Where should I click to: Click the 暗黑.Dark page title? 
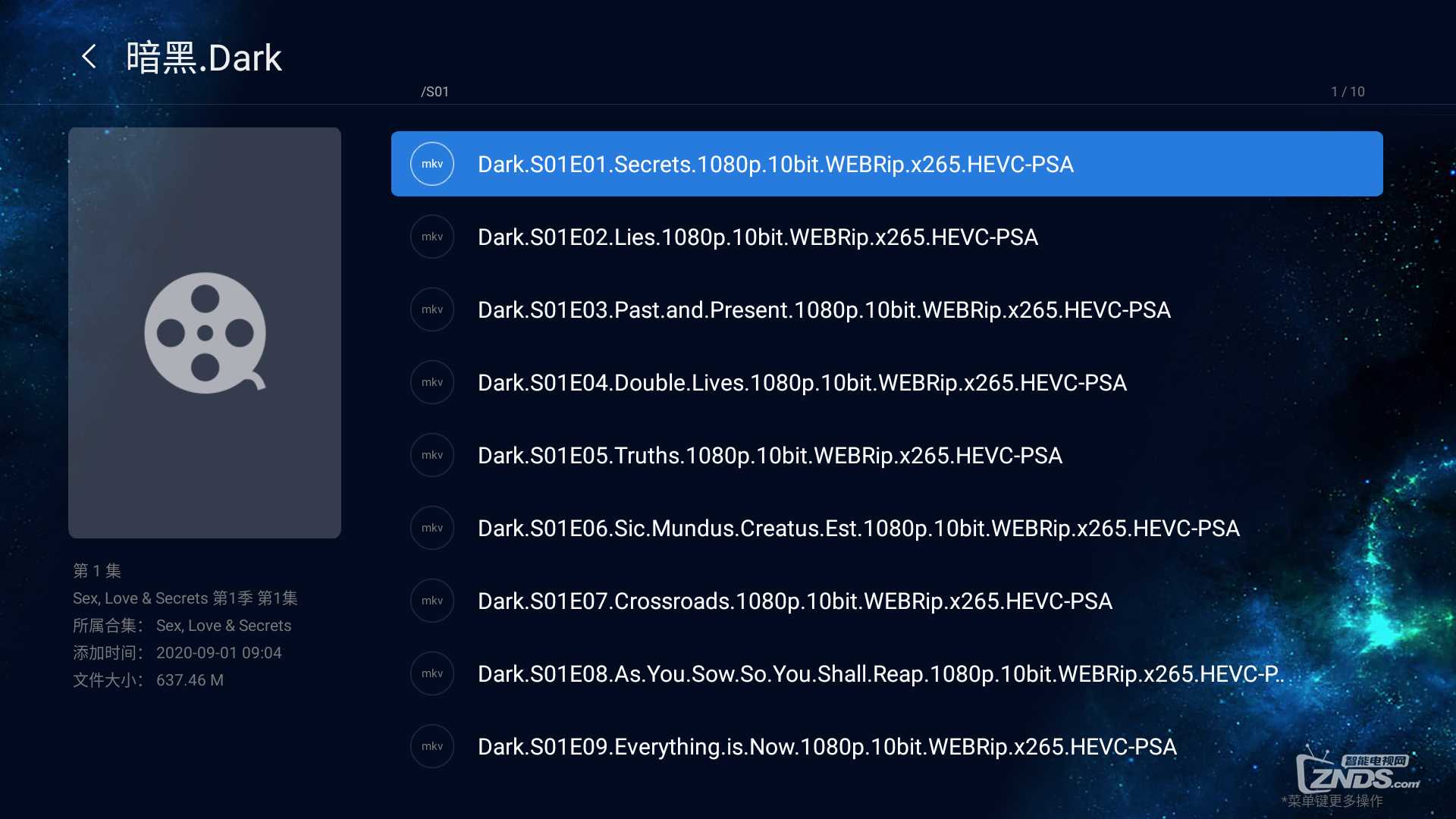pyautogui.click(x=204, y=58)
